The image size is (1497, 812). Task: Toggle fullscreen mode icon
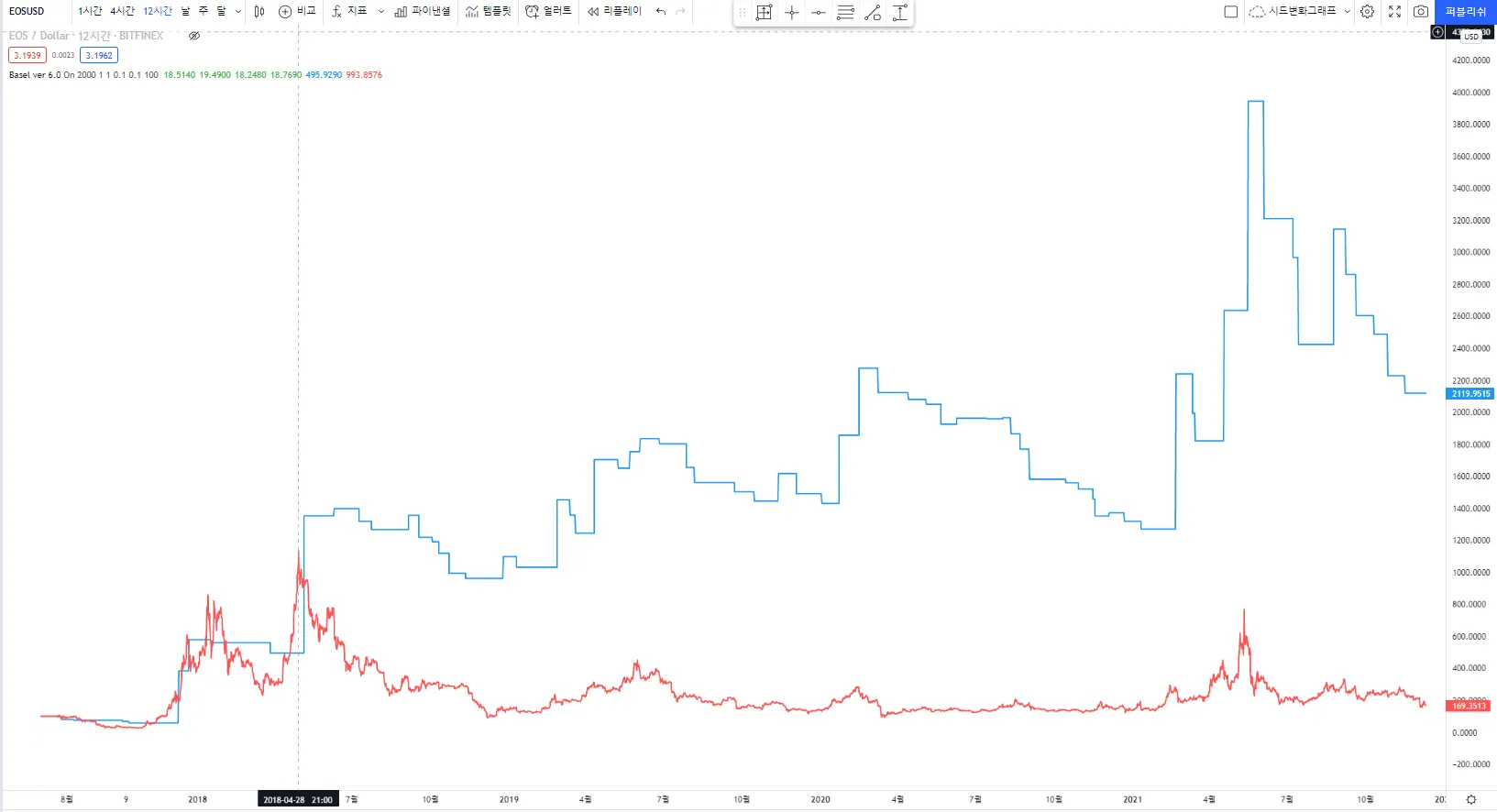click(1394, 11)
